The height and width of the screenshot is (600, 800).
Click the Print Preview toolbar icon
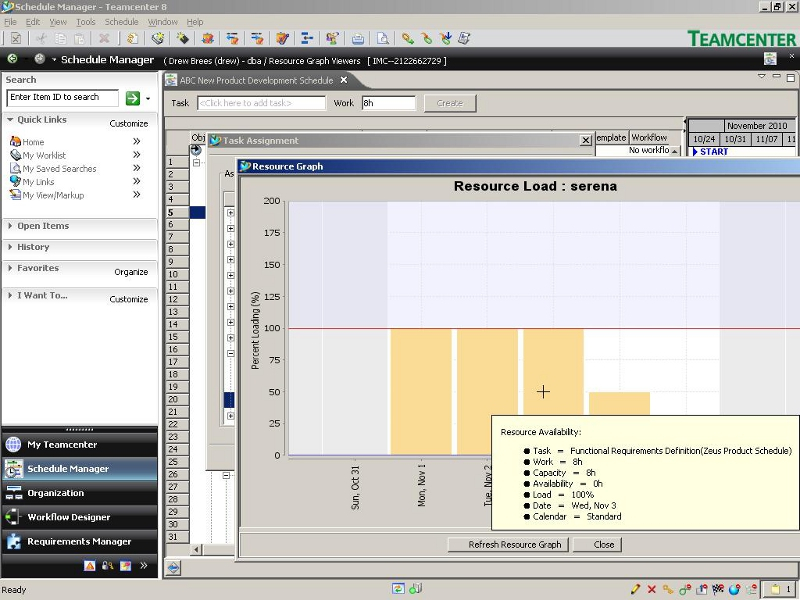[x=382, y=38]
